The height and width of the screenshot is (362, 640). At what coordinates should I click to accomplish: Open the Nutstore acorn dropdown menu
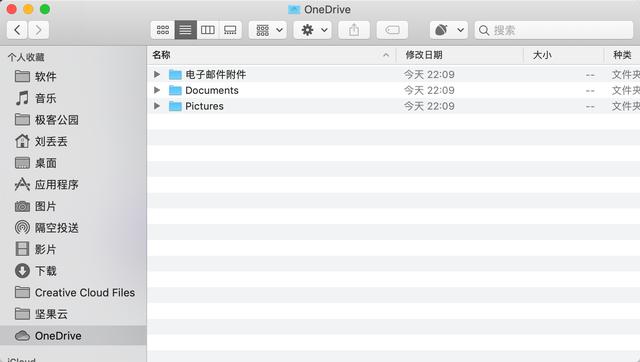coord(449,30)
